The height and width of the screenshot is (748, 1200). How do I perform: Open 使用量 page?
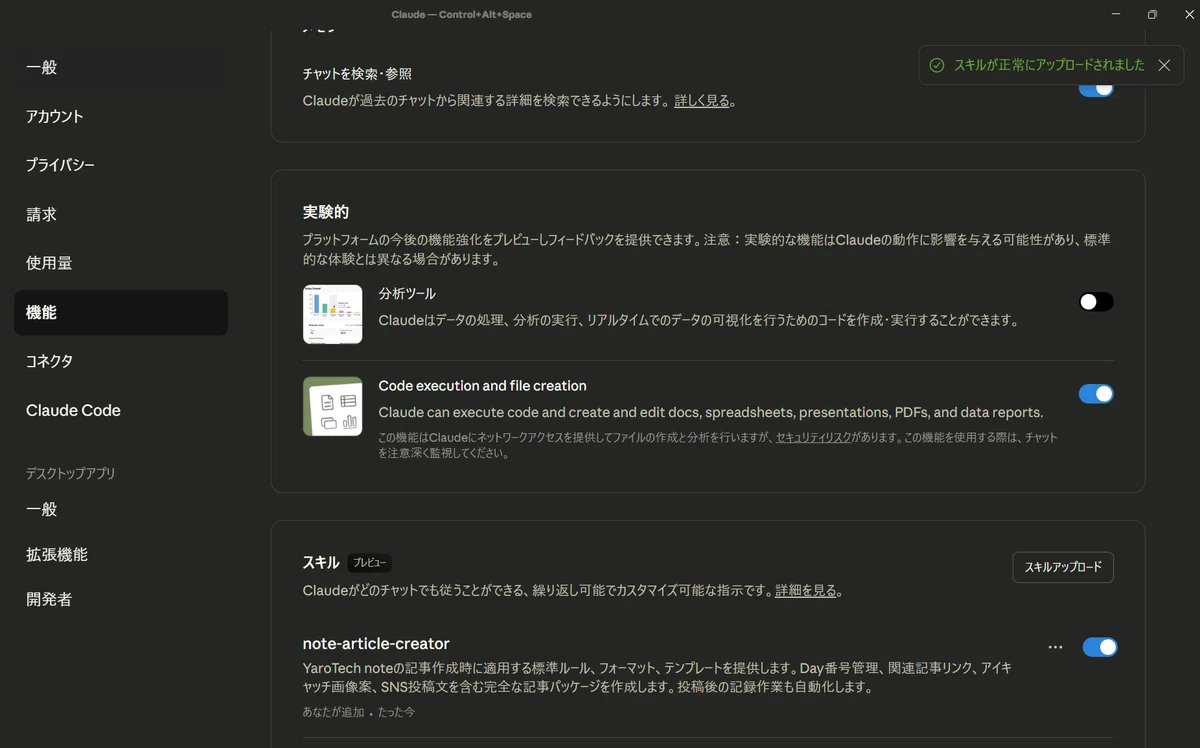pos(121,264)
